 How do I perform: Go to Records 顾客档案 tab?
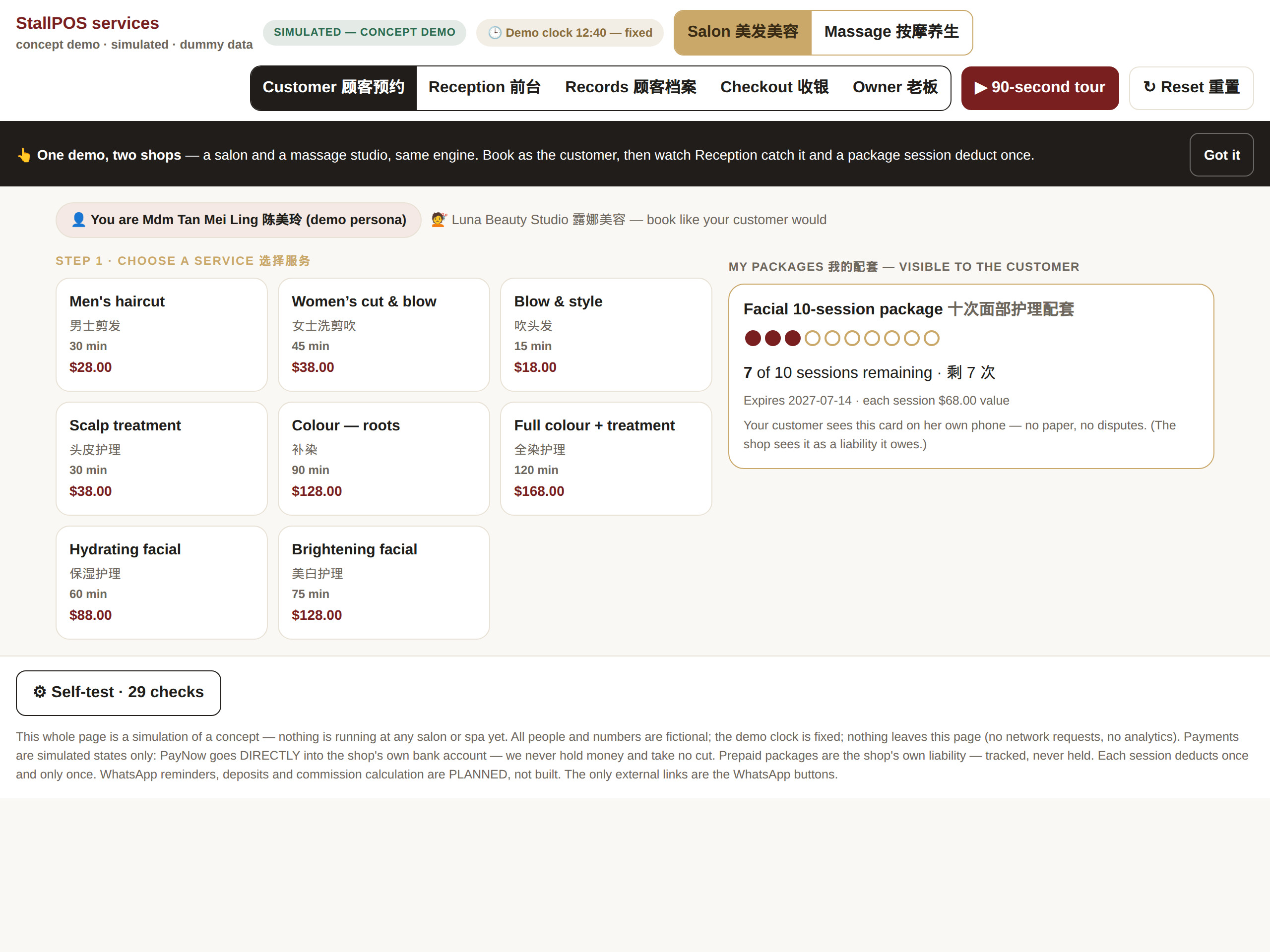[631, 87]
